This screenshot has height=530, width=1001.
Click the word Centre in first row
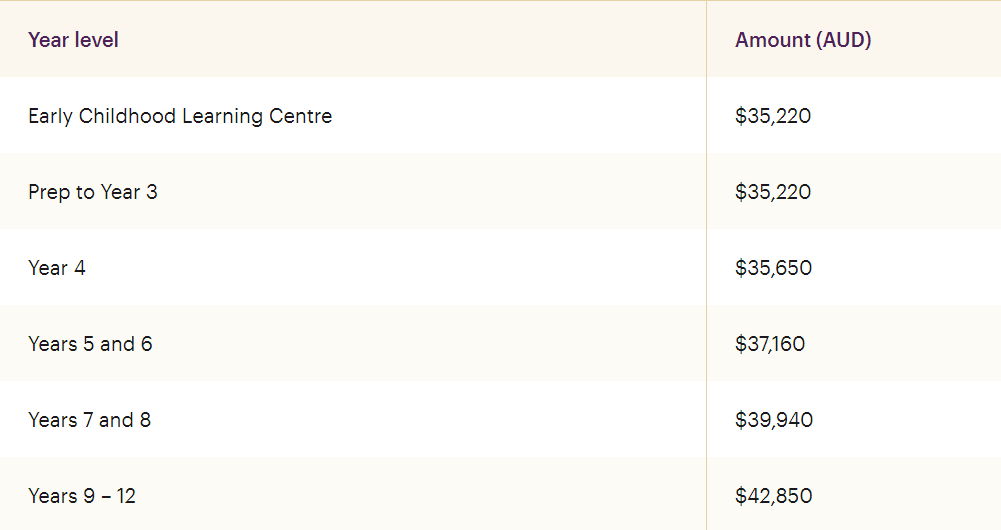coord(301,116)
